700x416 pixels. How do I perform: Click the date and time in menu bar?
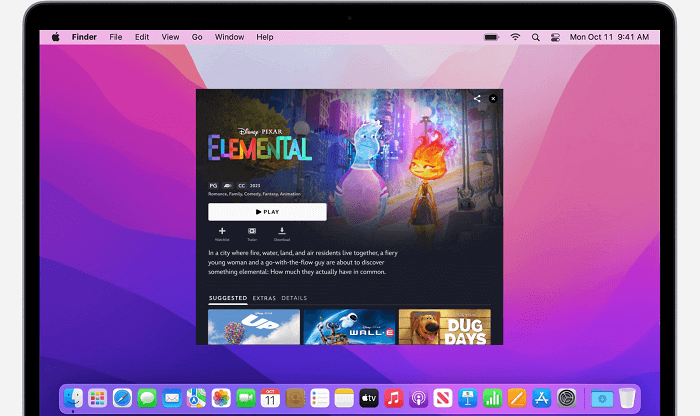coord(609,37)
